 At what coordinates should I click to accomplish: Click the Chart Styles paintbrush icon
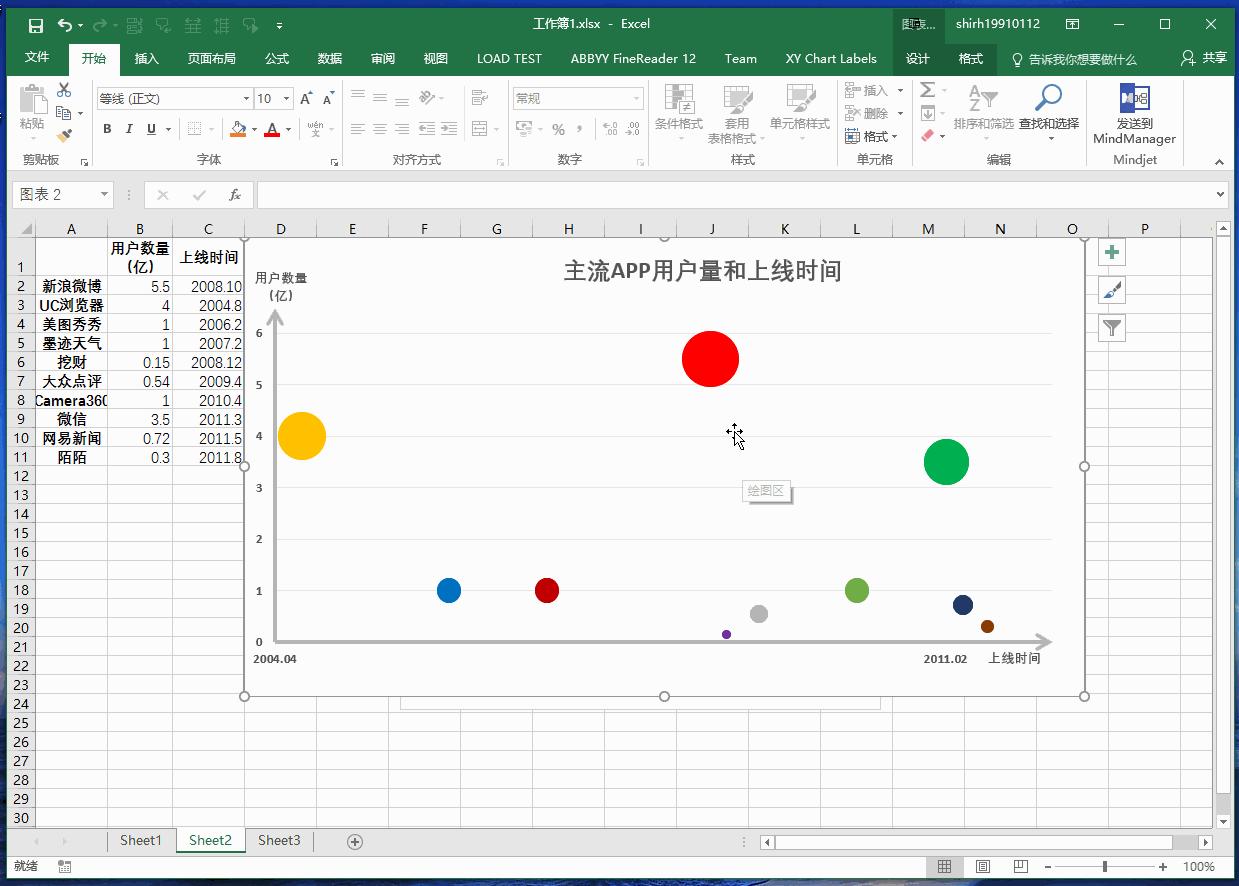coord(1112,290)
